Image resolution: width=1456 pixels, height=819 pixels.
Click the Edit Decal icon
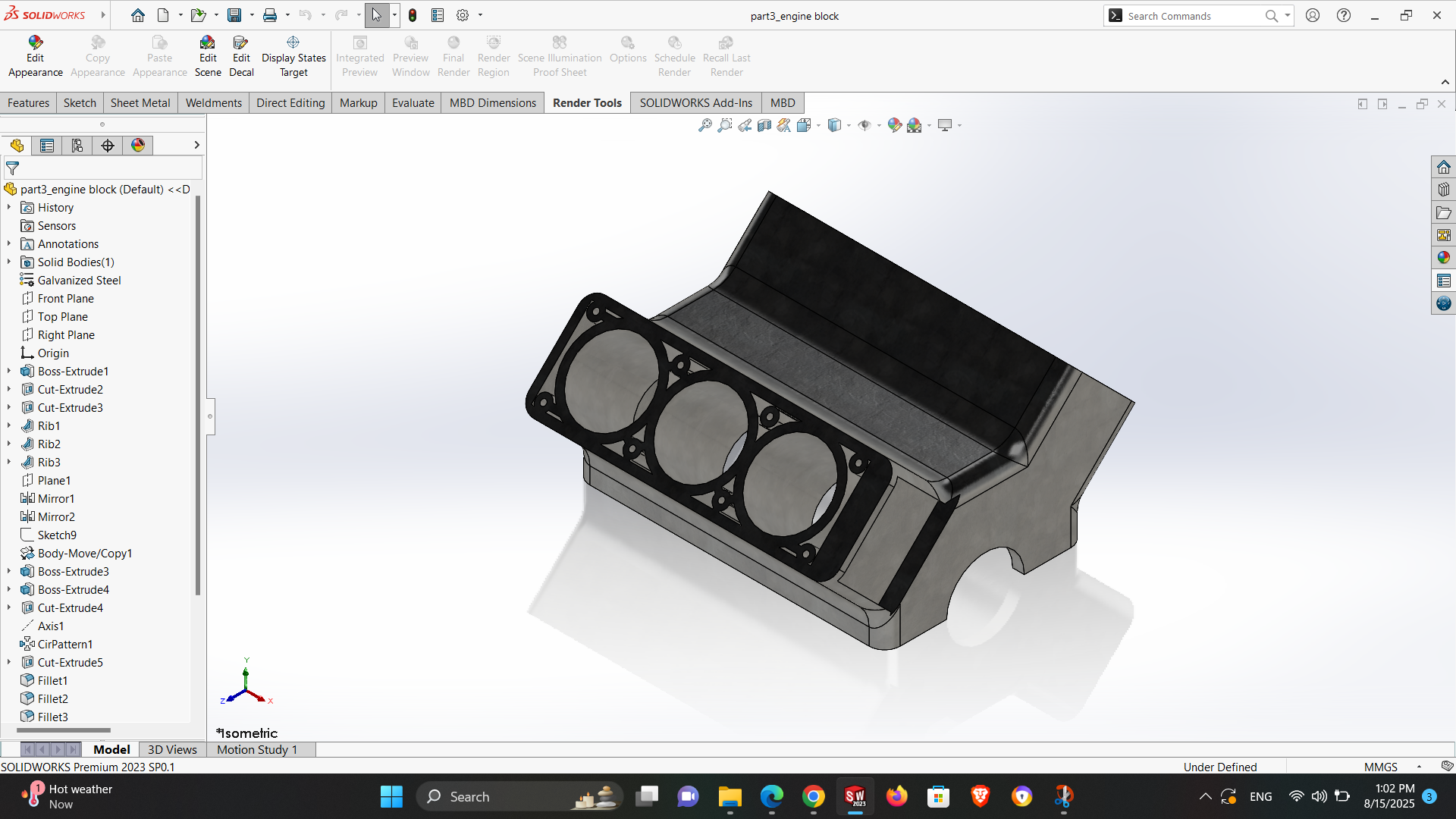pos(241,56)
